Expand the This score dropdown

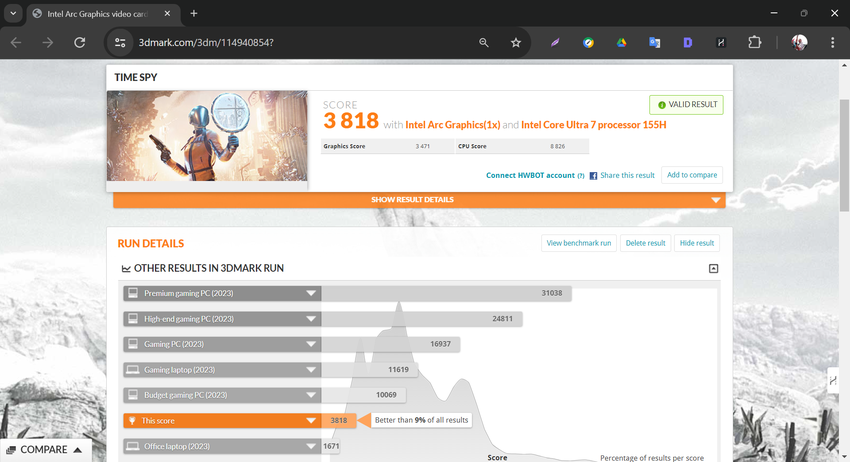311,421
